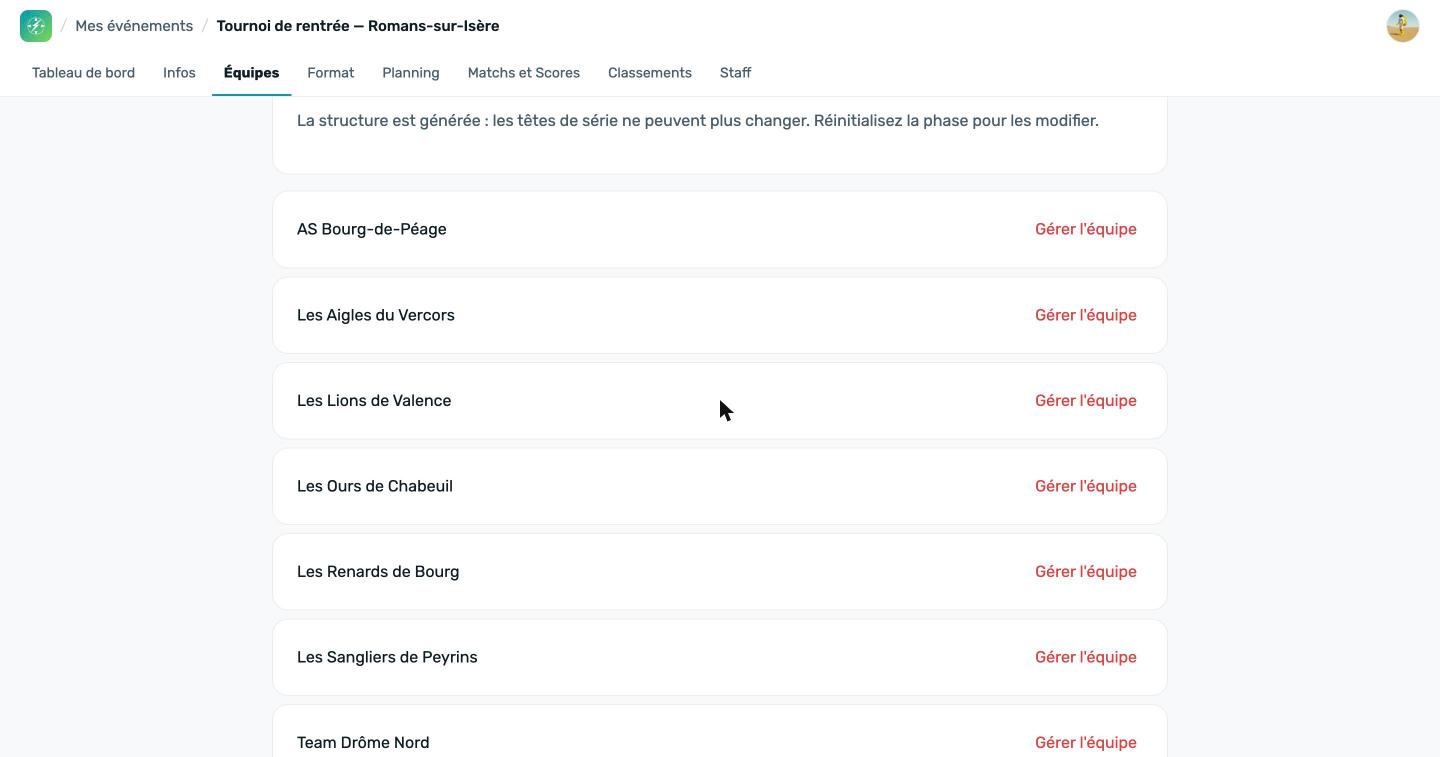Select the AS Bourg-de-Péage team name
1440x757 pixels.
click(x=372, y=229)
